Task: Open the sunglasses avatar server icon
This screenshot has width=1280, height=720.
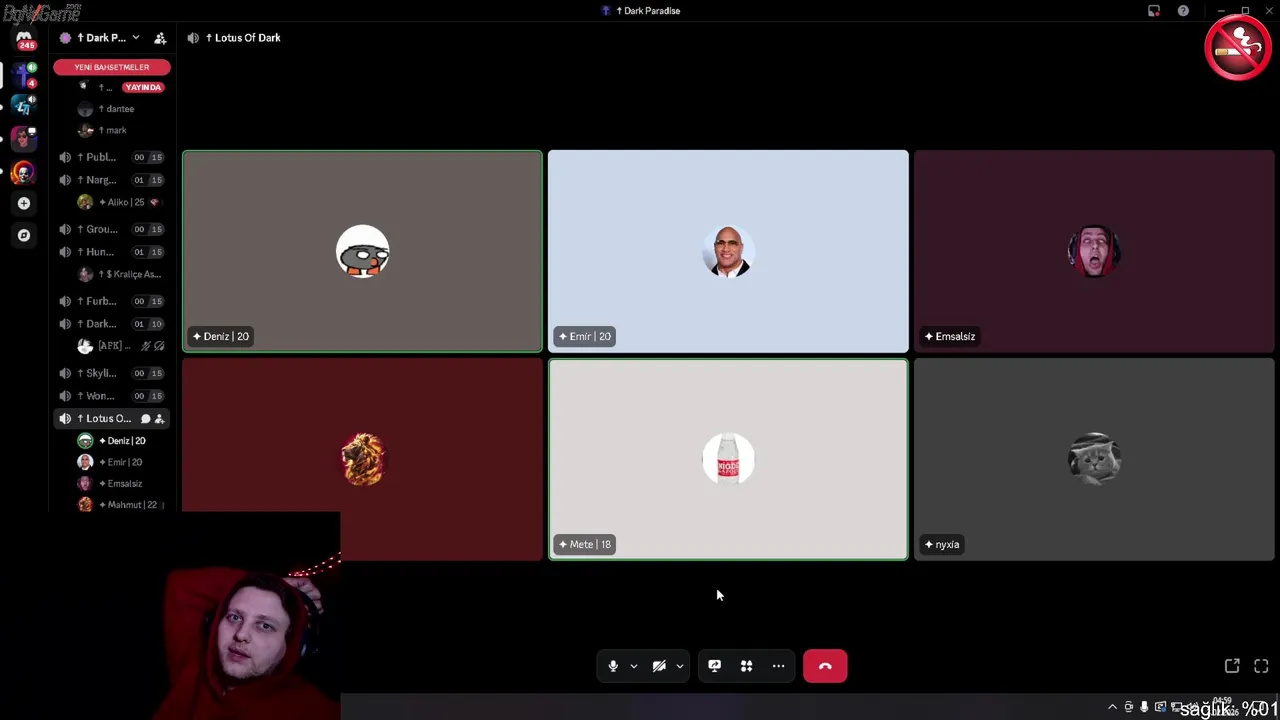Action: (x=24, y=138)
